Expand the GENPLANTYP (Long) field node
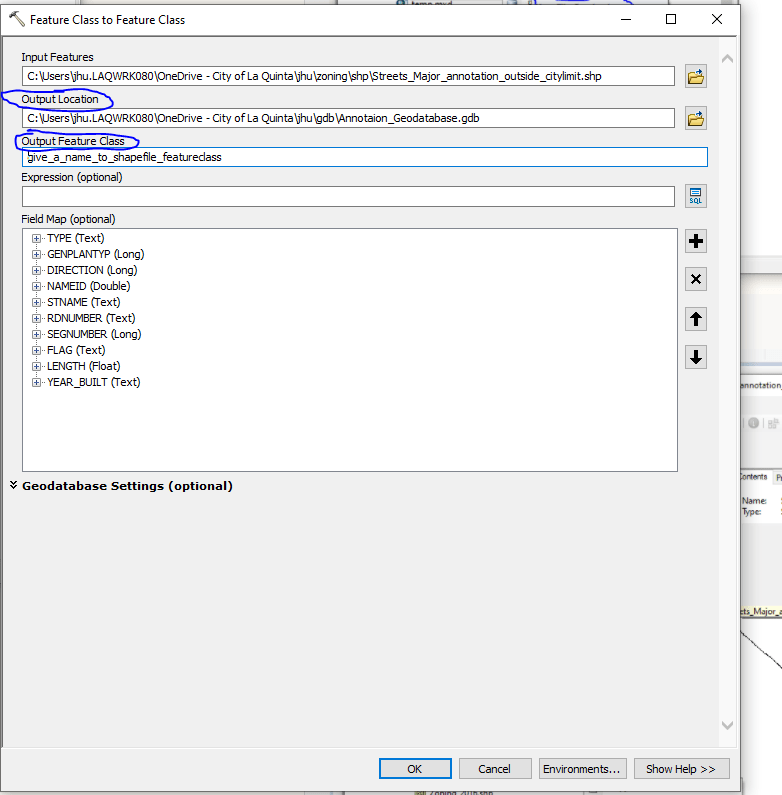This screenshot has height=795, width=782. (x=36, y=254)
